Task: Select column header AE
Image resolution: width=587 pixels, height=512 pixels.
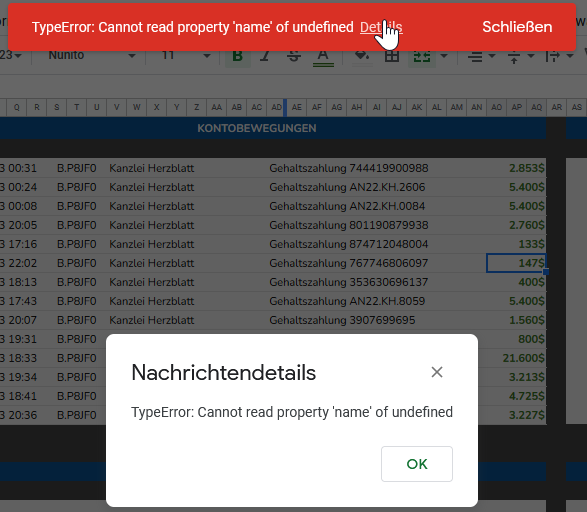Action: tap(296, 107)
